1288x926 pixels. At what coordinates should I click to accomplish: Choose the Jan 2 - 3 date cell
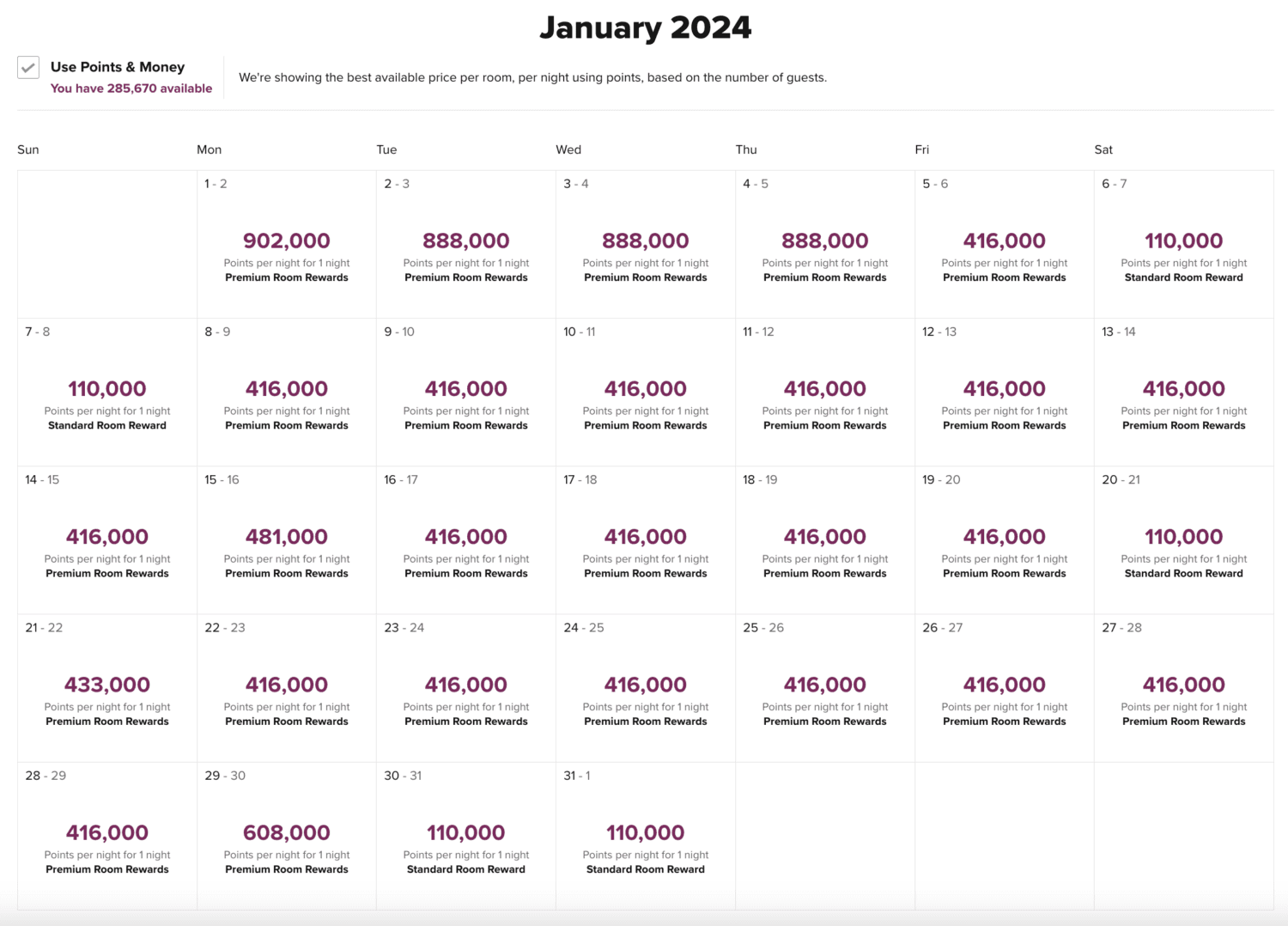coord(465,245)
